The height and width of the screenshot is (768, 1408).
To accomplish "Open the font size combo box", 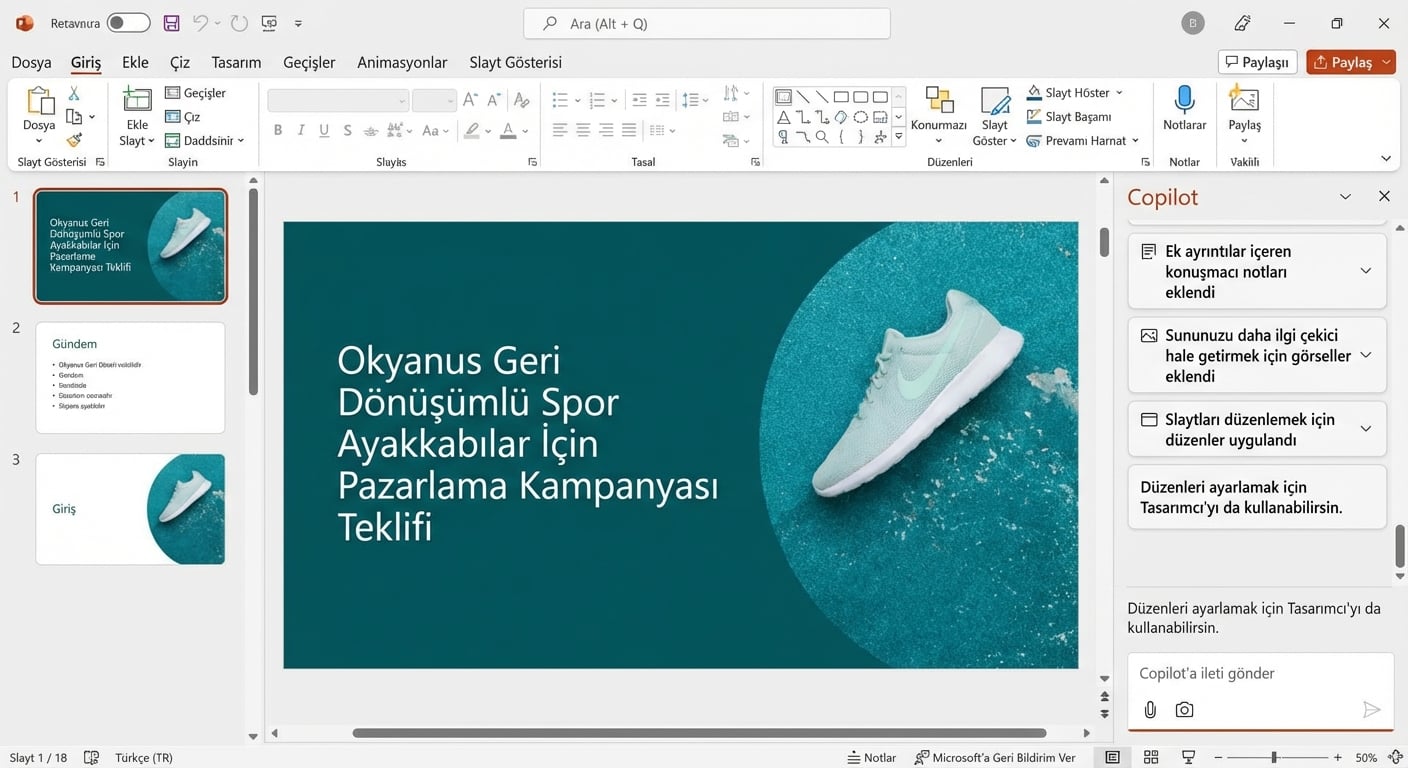I will [434, 100].
